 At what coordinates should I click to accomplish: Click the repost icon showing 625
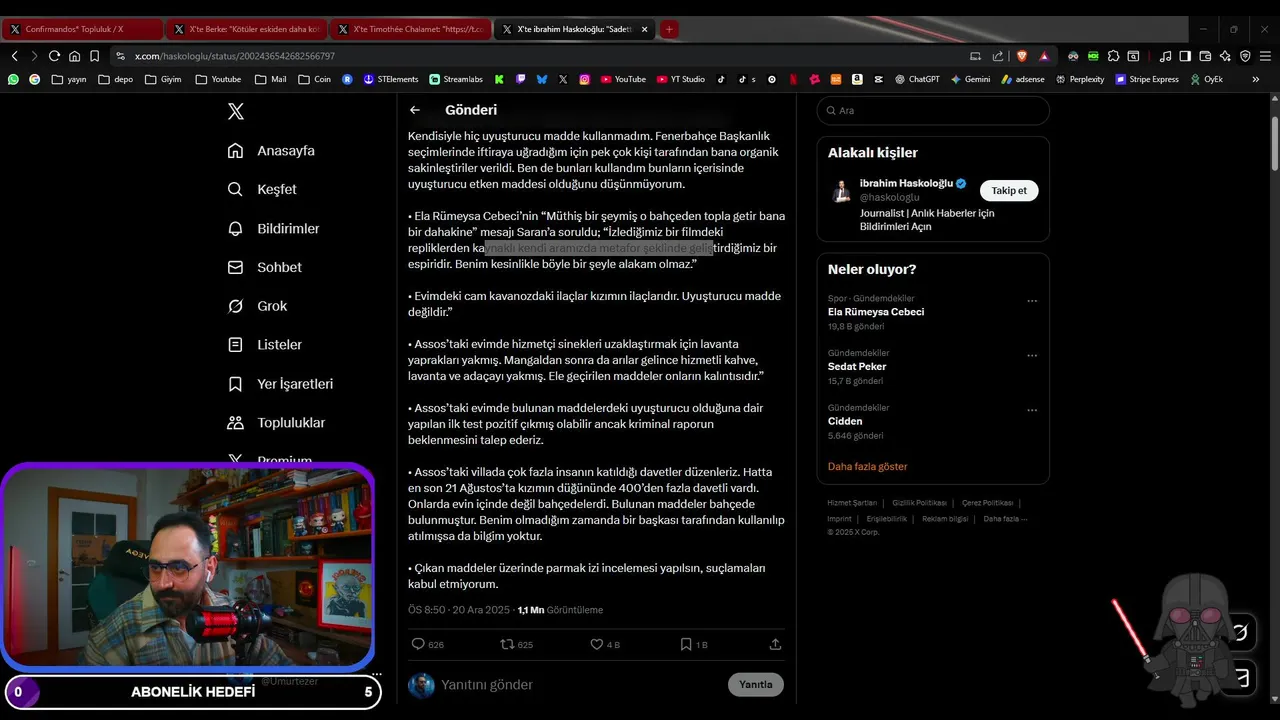click(507, 644)
